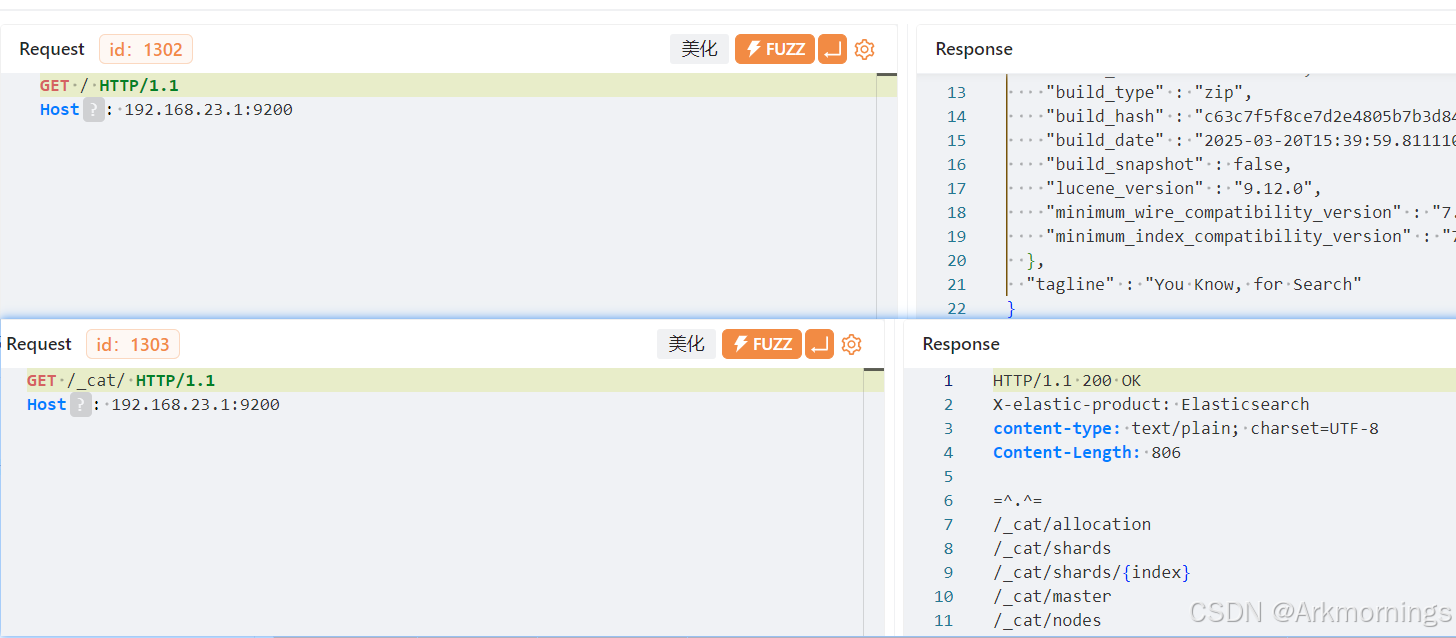The width and height of the screenshot is (1456, 638).
Task: Click the FUZZ button in request 1303
Action: [762, 344]
